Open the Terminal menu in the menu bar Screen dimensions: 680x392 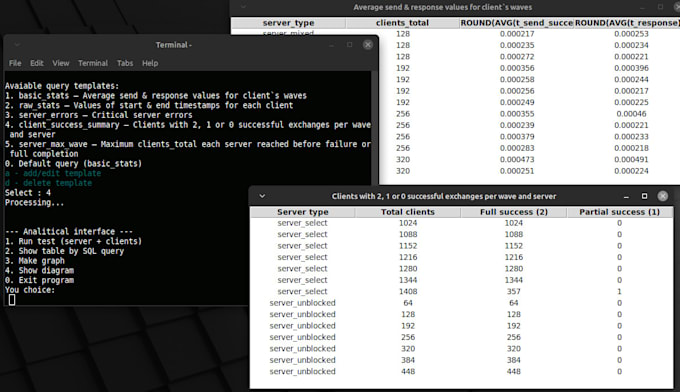click(x=93, y=63)
